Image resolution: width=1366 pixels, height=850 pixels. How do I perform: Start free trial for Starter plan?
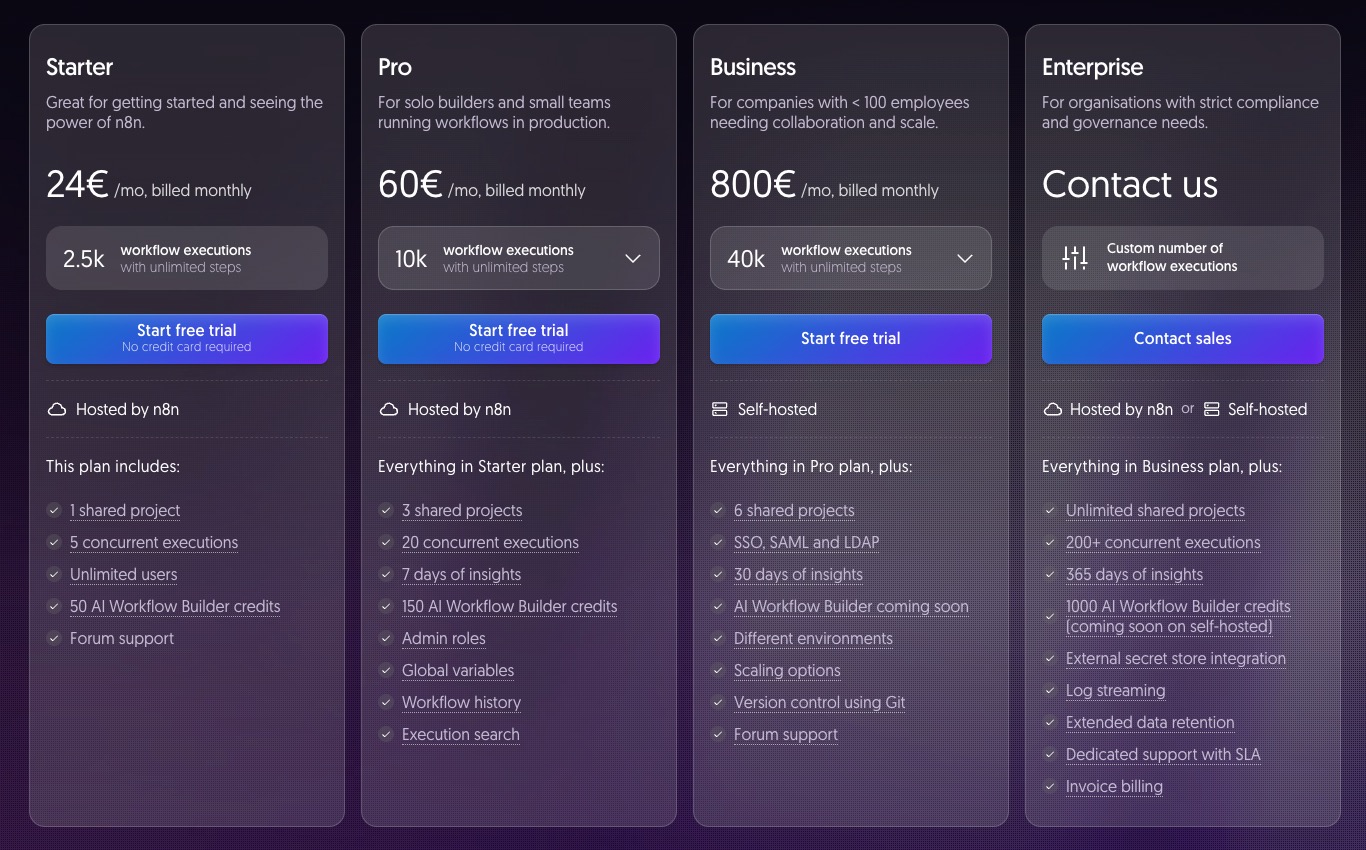pos(187,339)
